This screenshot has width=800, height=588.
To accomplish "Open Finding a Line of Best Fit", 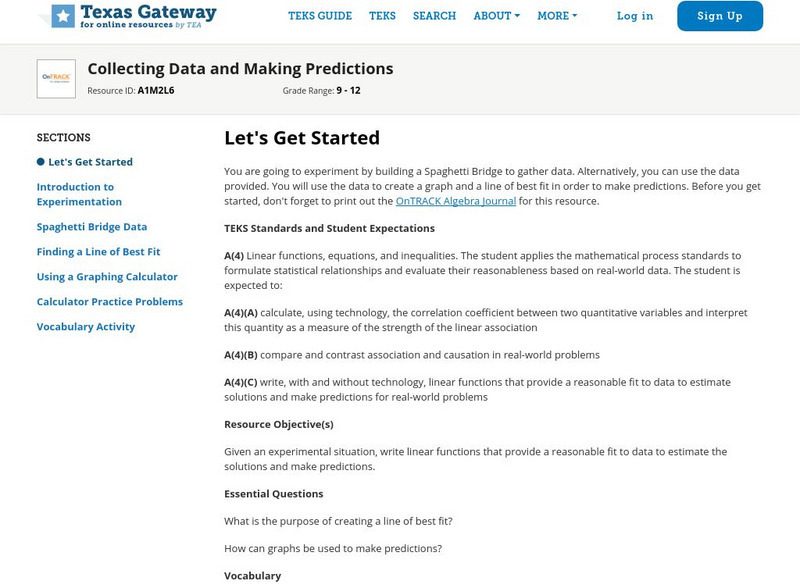I will [x=98, y=252].
